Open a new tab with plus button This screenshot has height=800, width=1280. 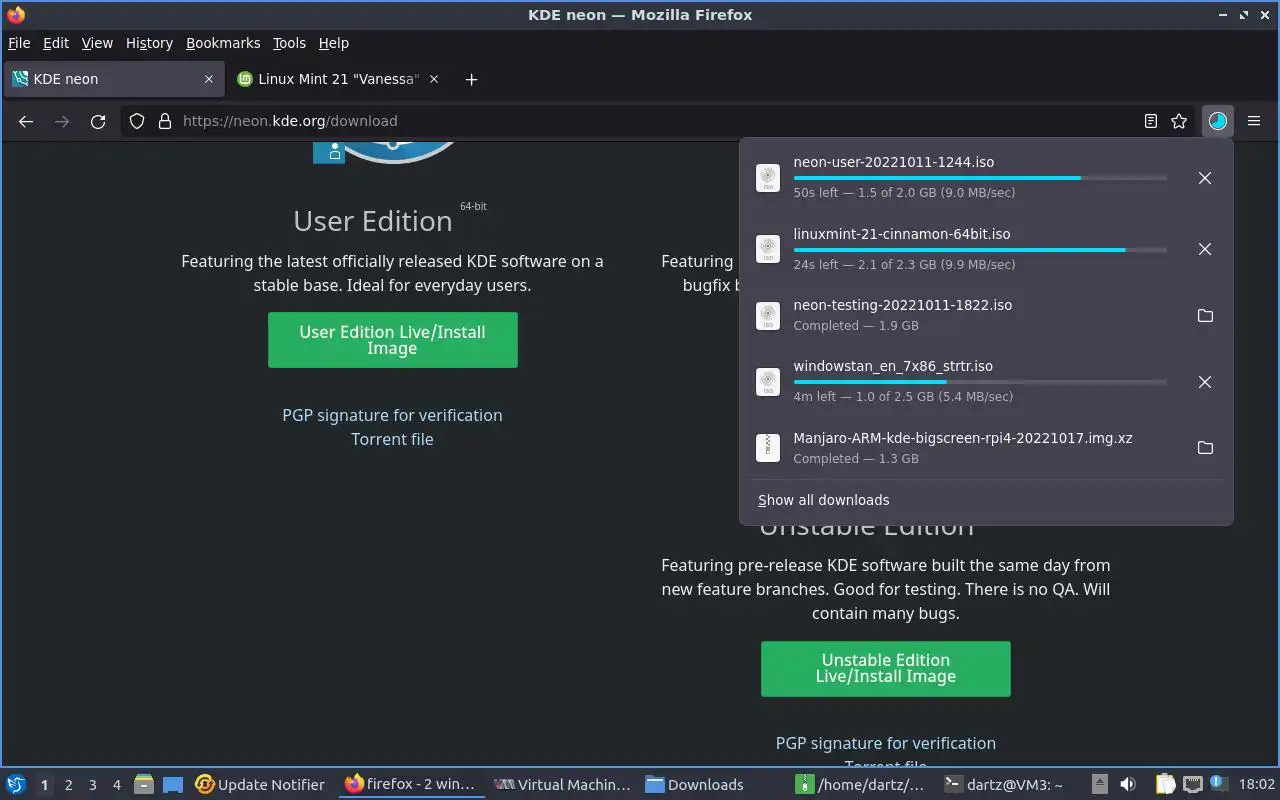pos(471,79)
